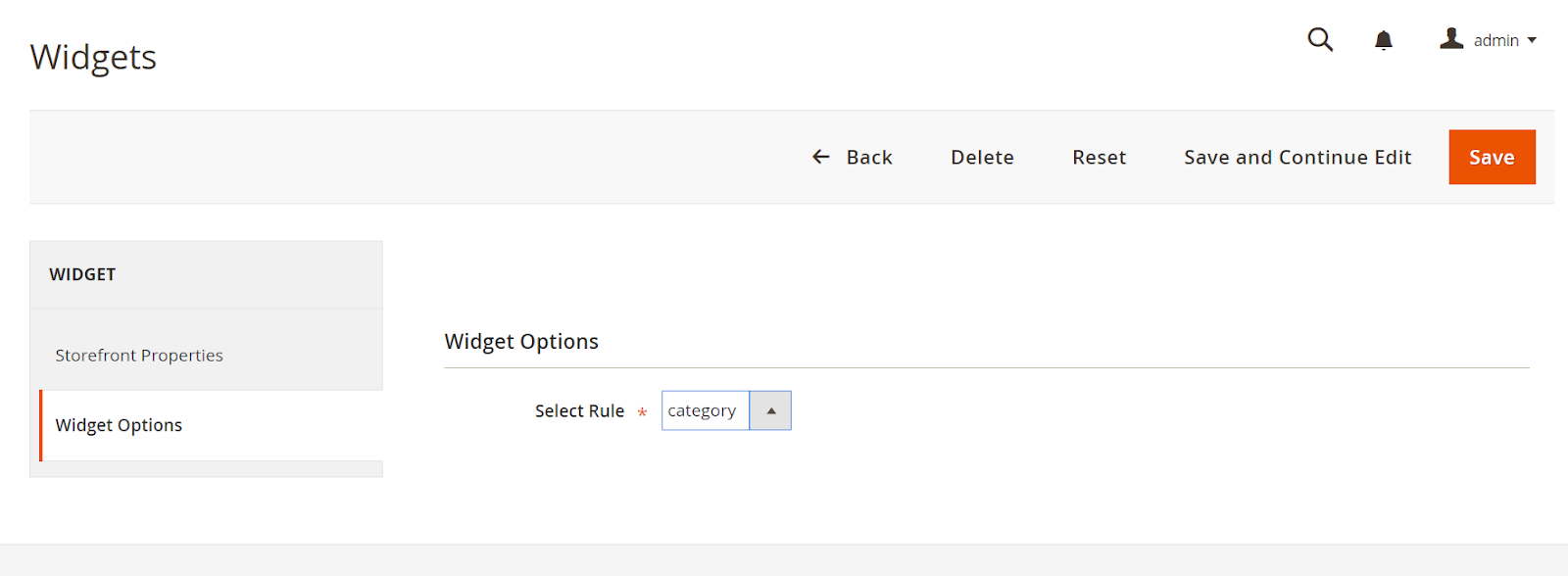This screenshot has width=1568, height=576.
Task: Switch to the Storefront Properties tab
Action: [139, 356]
